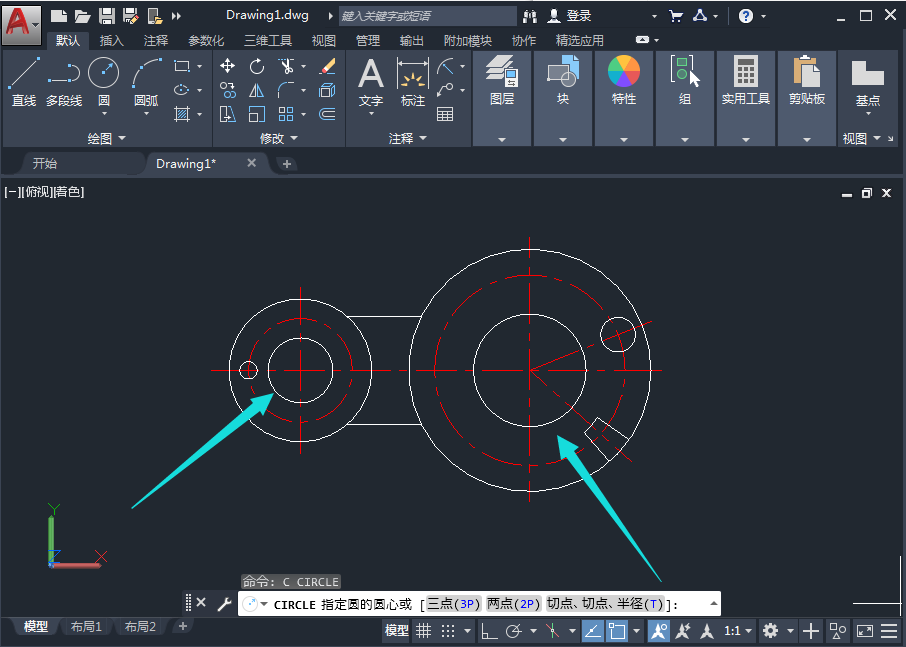Open the quick access toolbar overflow arrows
This screenshot has height=647, width=906.
pyautogui.click(x=176, y=16)
